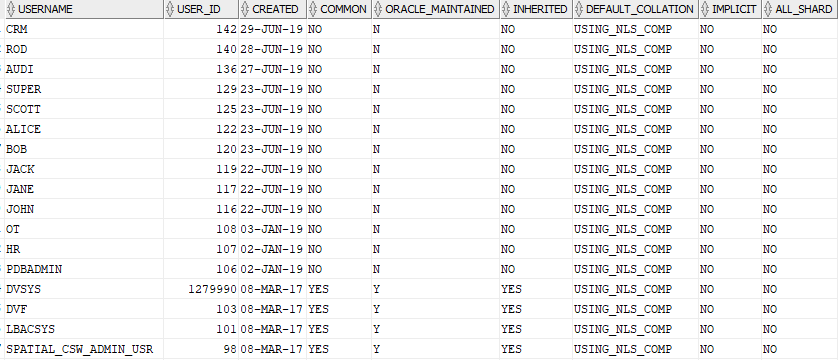Select the BOB username cell
The height and width of the screenshot is (360, 838).
84,149
